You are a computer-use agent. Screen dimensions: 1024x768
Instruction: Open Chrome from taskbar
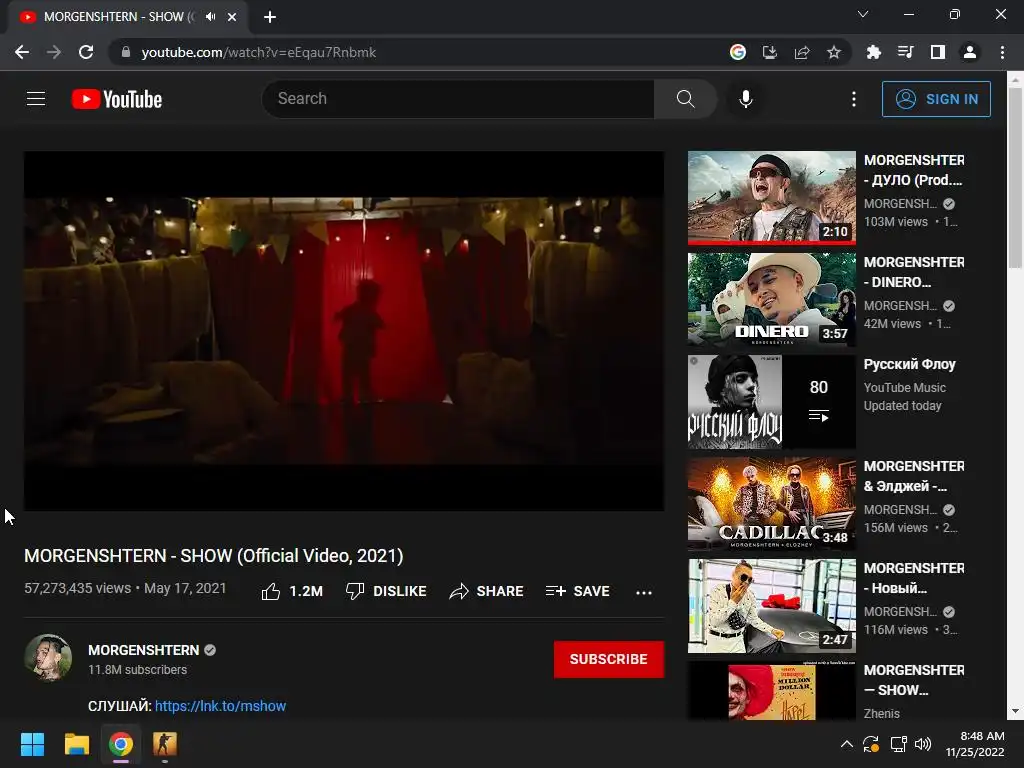point(121,744)
